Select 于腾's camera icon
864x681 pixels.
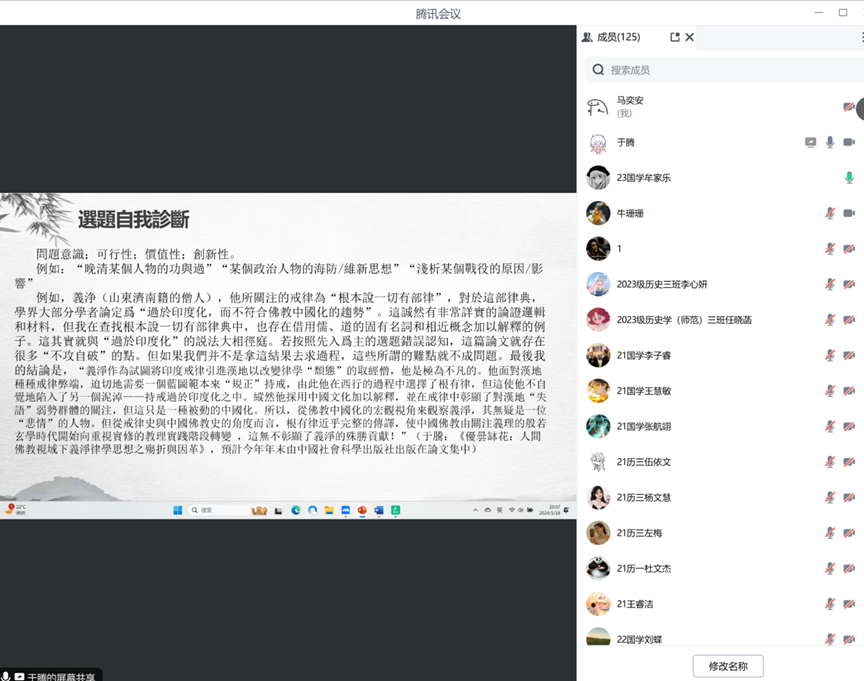(x=850, y=143)
